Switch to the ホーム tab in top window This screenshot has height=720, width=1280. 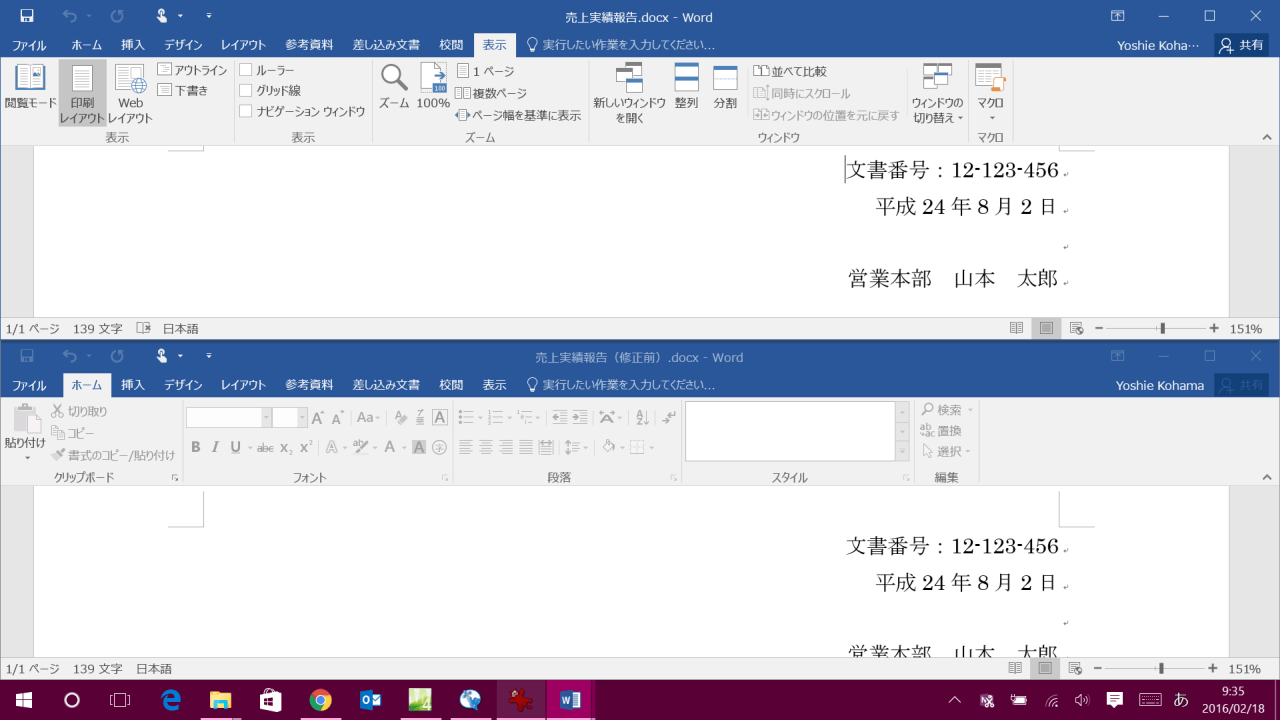[86, 45]
